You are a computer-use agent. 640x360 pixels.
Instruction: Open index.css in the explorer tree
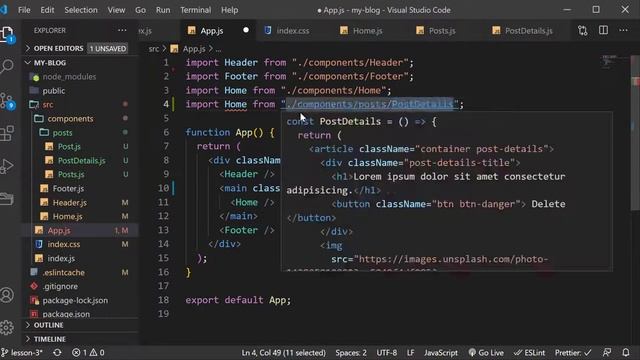64,244
